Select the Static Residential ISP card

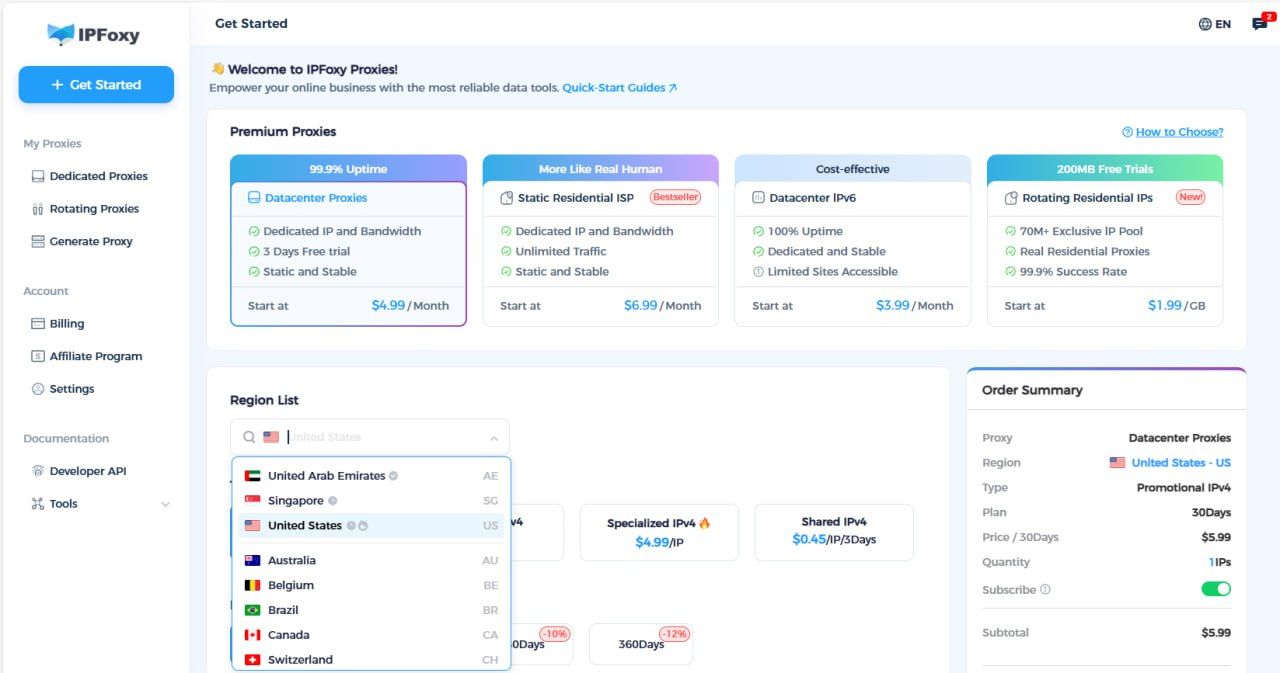(600, 240)
